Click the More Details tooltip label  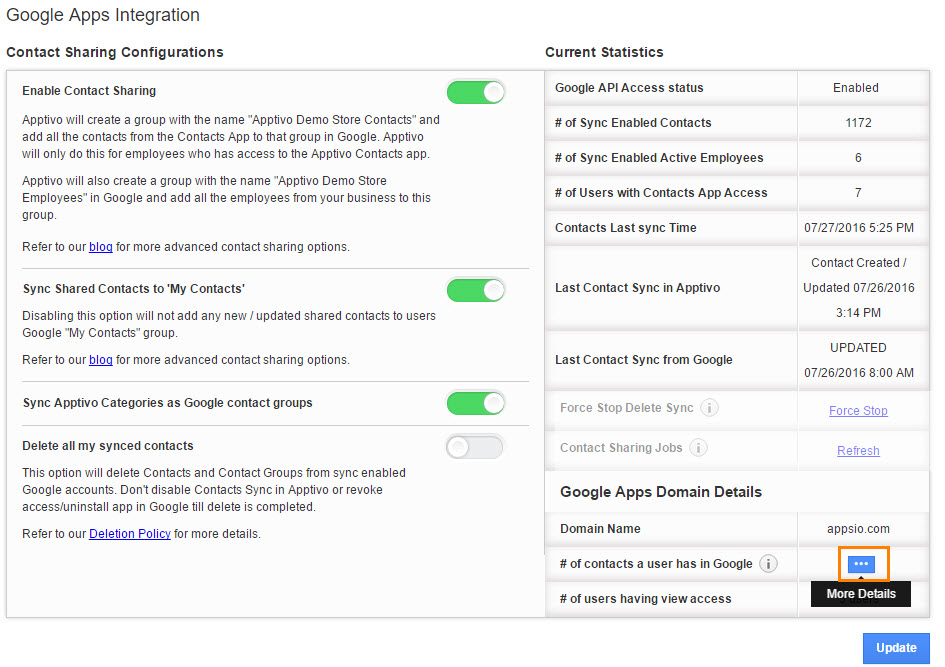[x=860, y=593]
